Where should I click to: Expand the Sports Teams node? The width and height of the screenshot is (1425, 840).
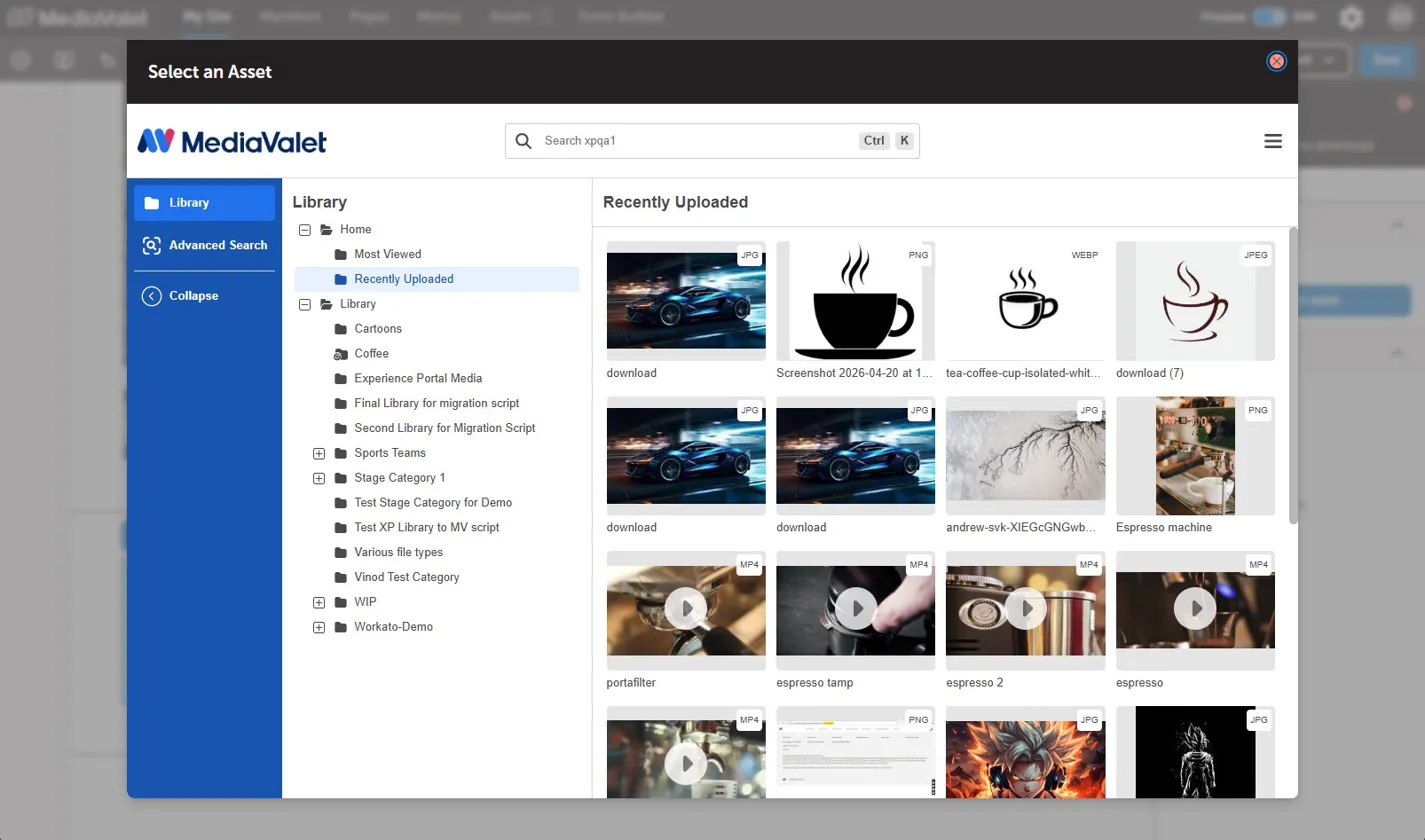coord(319,453)
